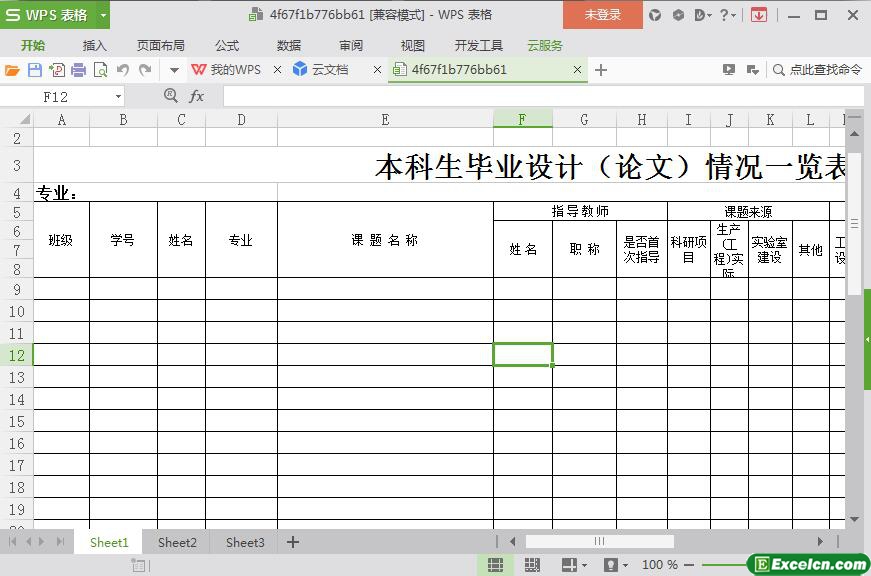This screenshot has width=871, height=576.
Task: Click the 指导教师 merged header cell
Action: (x=580, y=211)
